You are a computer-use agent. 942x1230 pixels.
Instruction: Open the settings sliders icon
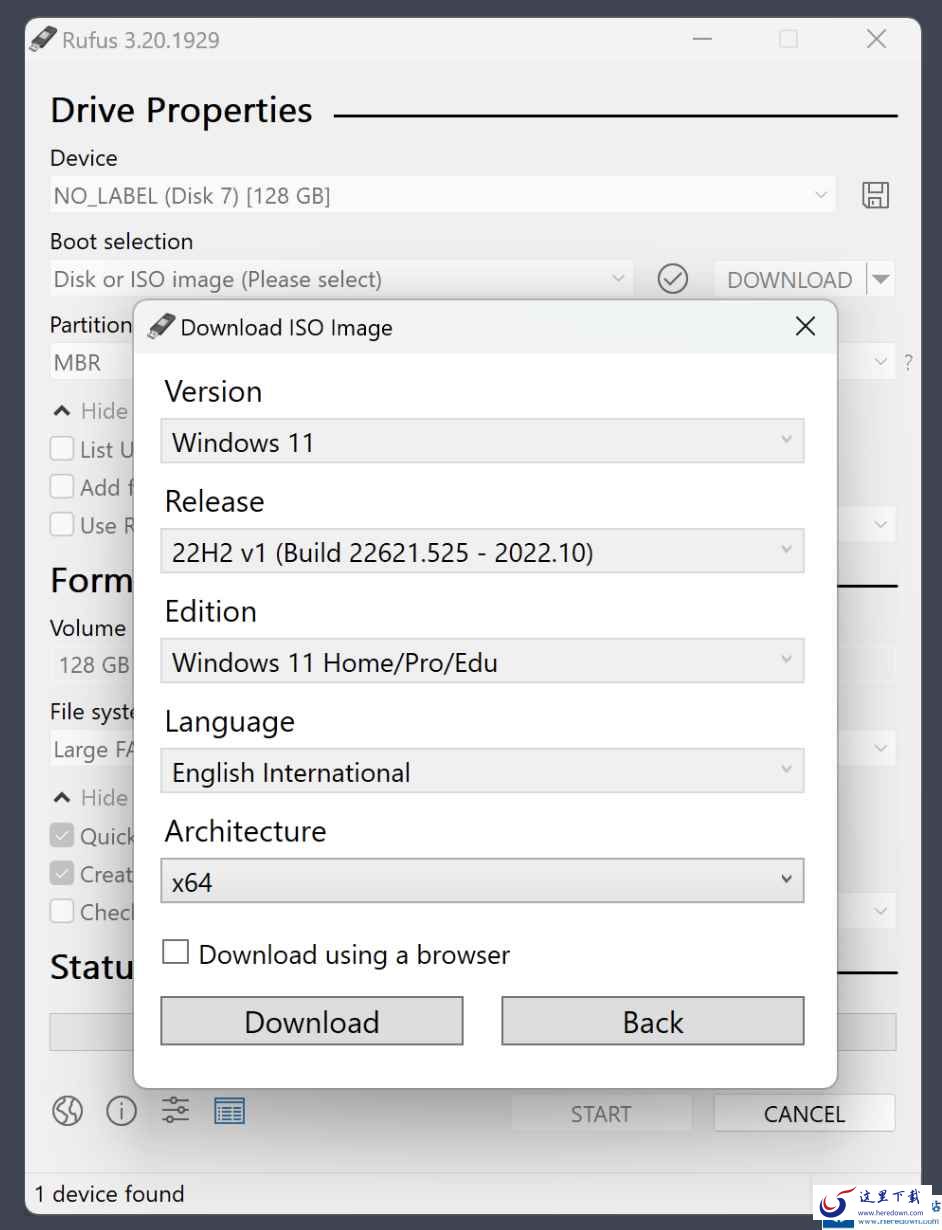coord(175,1110)
